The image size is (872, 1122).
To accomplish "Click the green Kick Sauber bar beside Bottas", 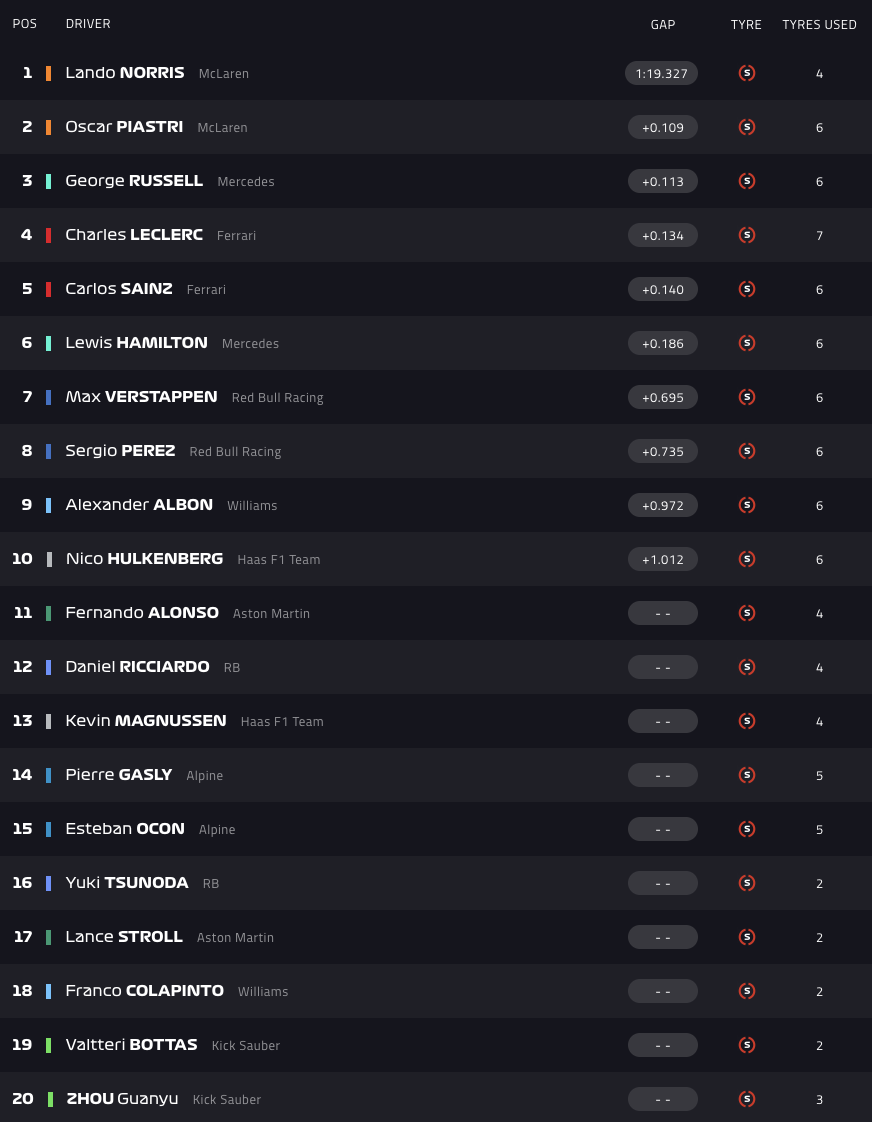I will (49, 1045).
